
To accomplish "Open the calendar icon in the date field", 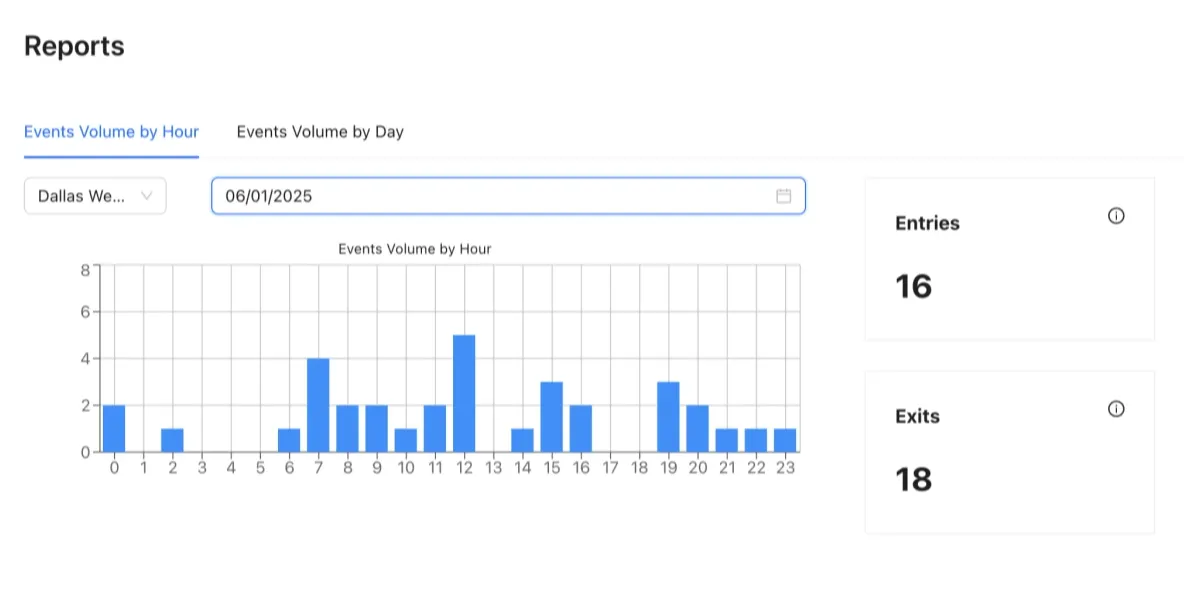I will click(x=784, y=196).
